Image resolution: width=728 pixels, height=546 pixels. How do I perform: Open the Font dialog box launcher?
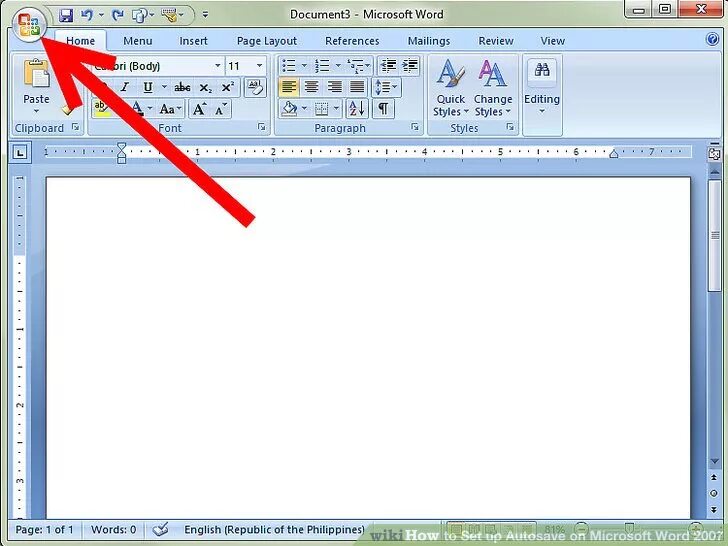[261, 127]
